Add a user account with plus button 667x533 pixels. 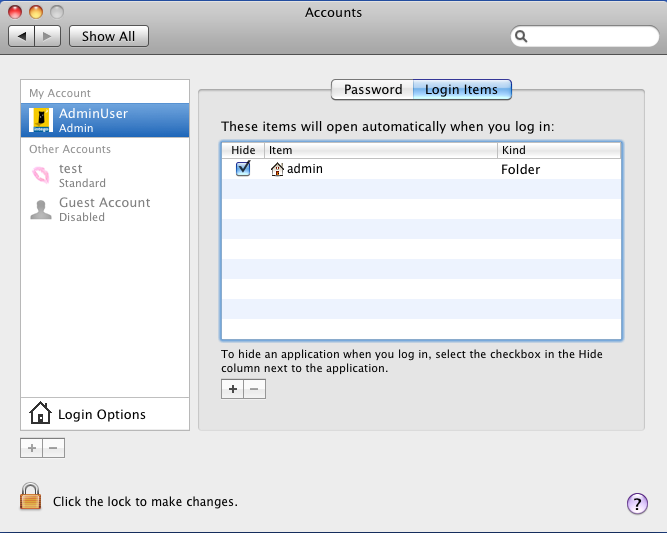pos(31,448)
